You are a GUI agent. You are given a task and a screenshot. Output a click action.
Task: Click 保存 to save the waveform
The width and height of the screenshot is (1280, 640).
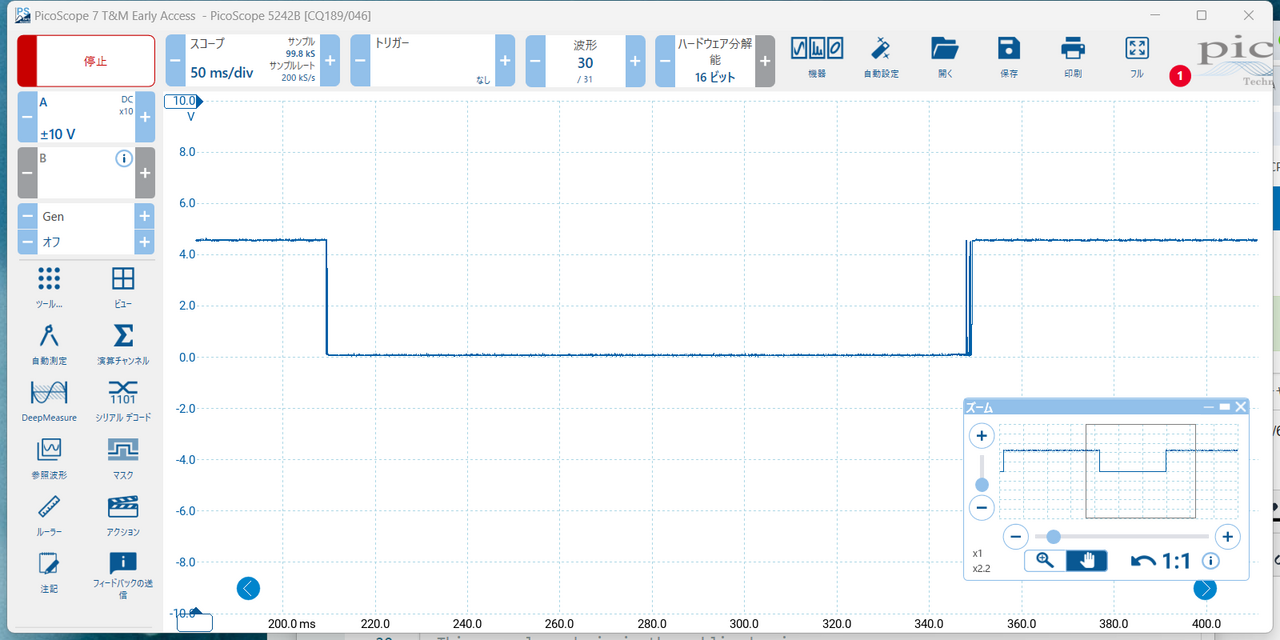[1009, 55]
